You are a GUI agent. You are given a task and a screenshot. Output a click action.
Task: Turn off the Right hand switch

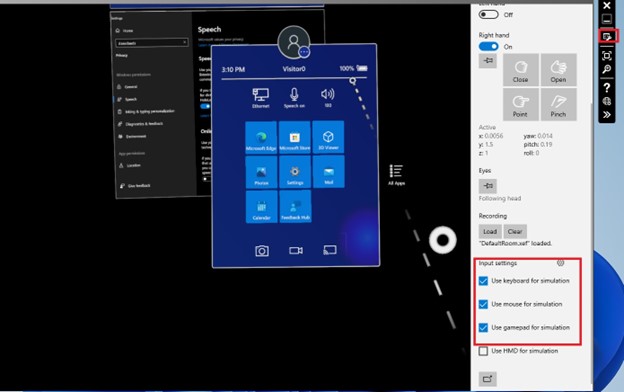click(488, 47)
